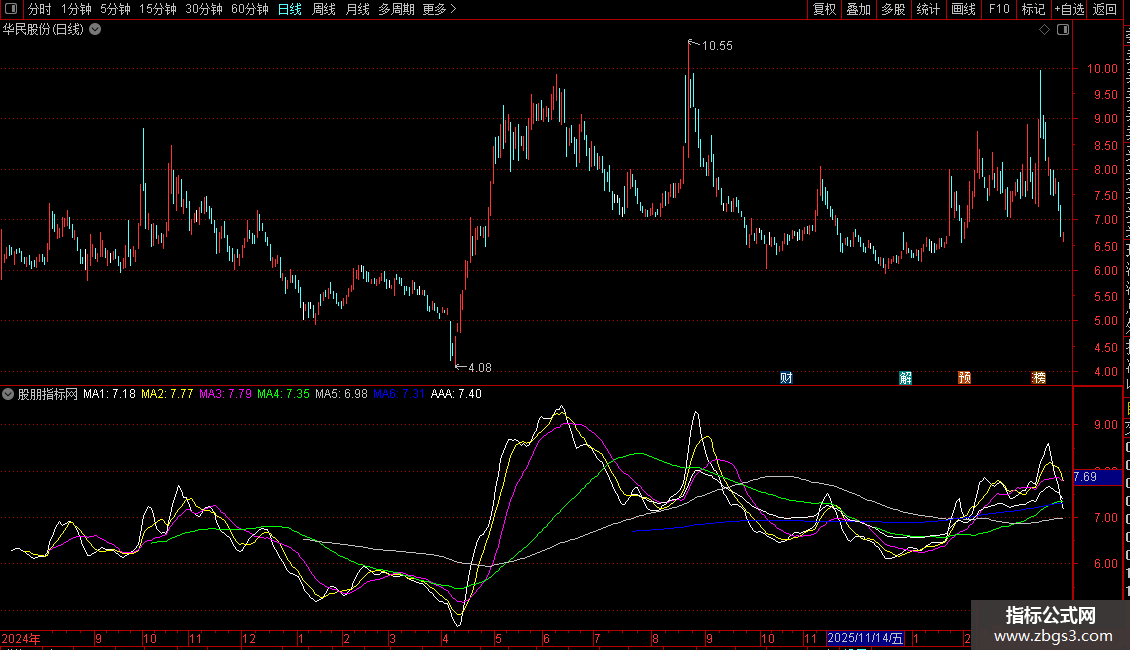The width and height of the screenshot is (1130, 650).
Task: Open F10 company information
Action: (999, 9)
